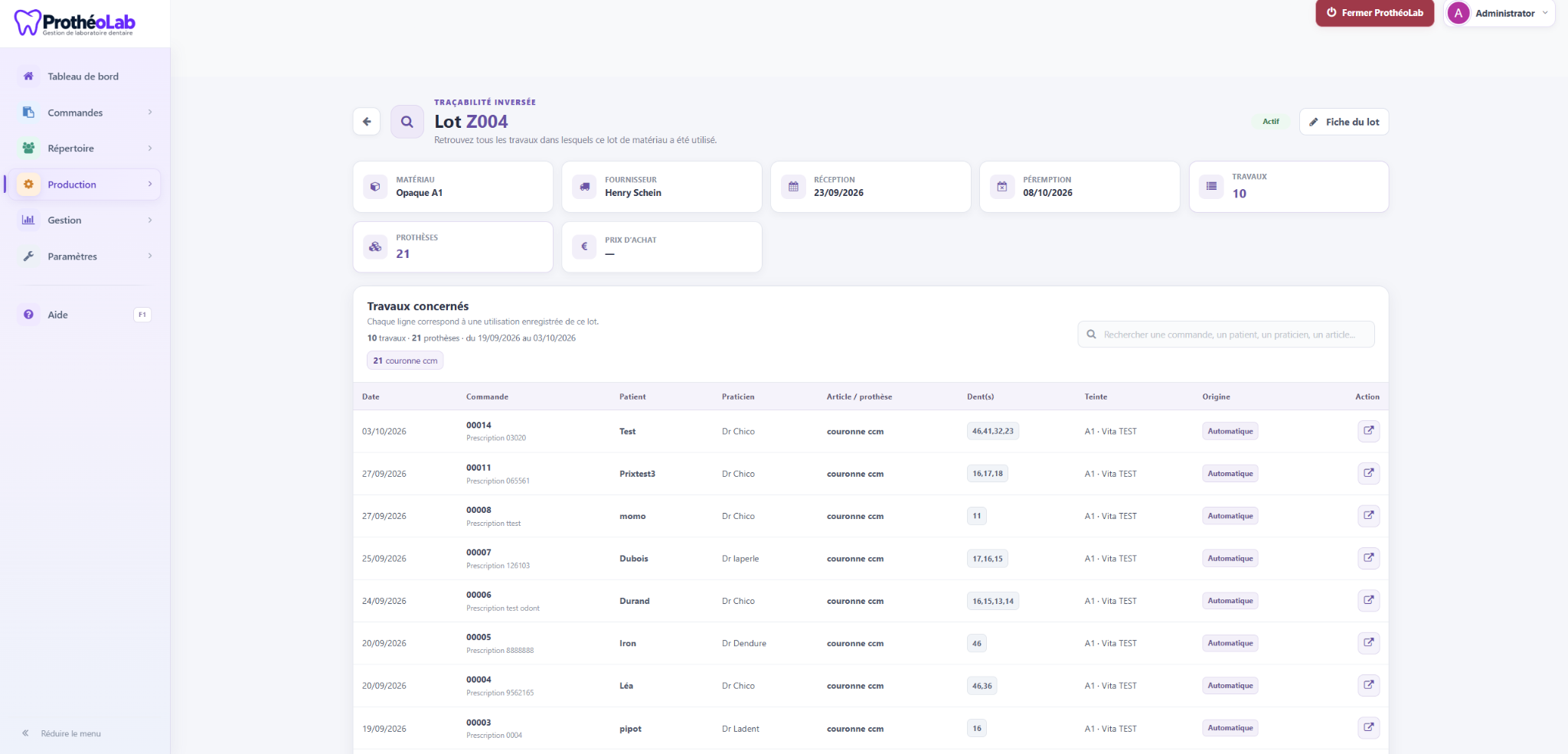Screen dimensions: 1568x754
Task: Click patient name Dubois
Action: (633, 559)
